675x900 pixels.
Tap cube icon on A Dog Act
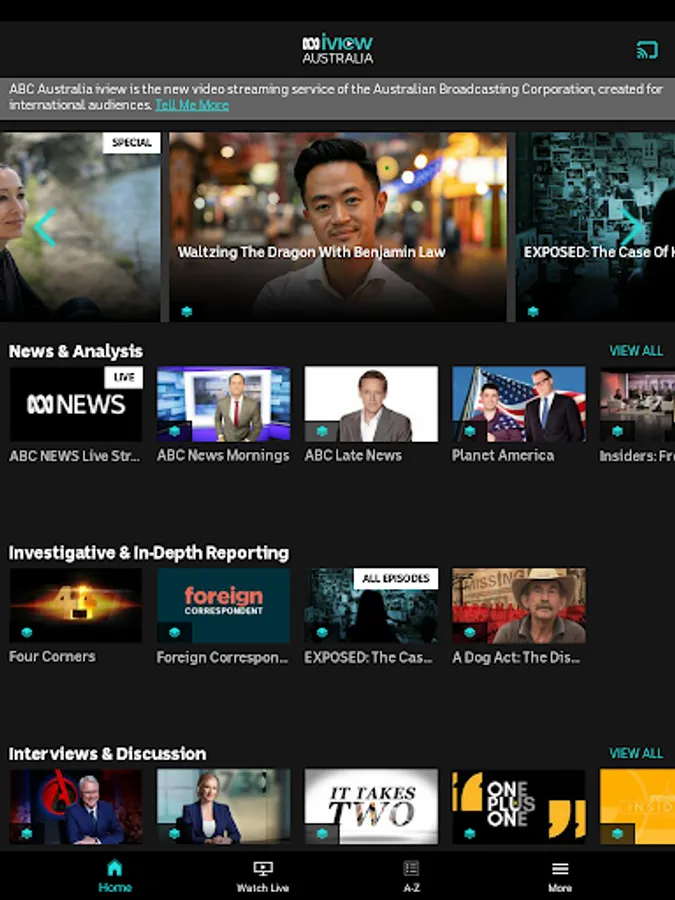point(470,633)
